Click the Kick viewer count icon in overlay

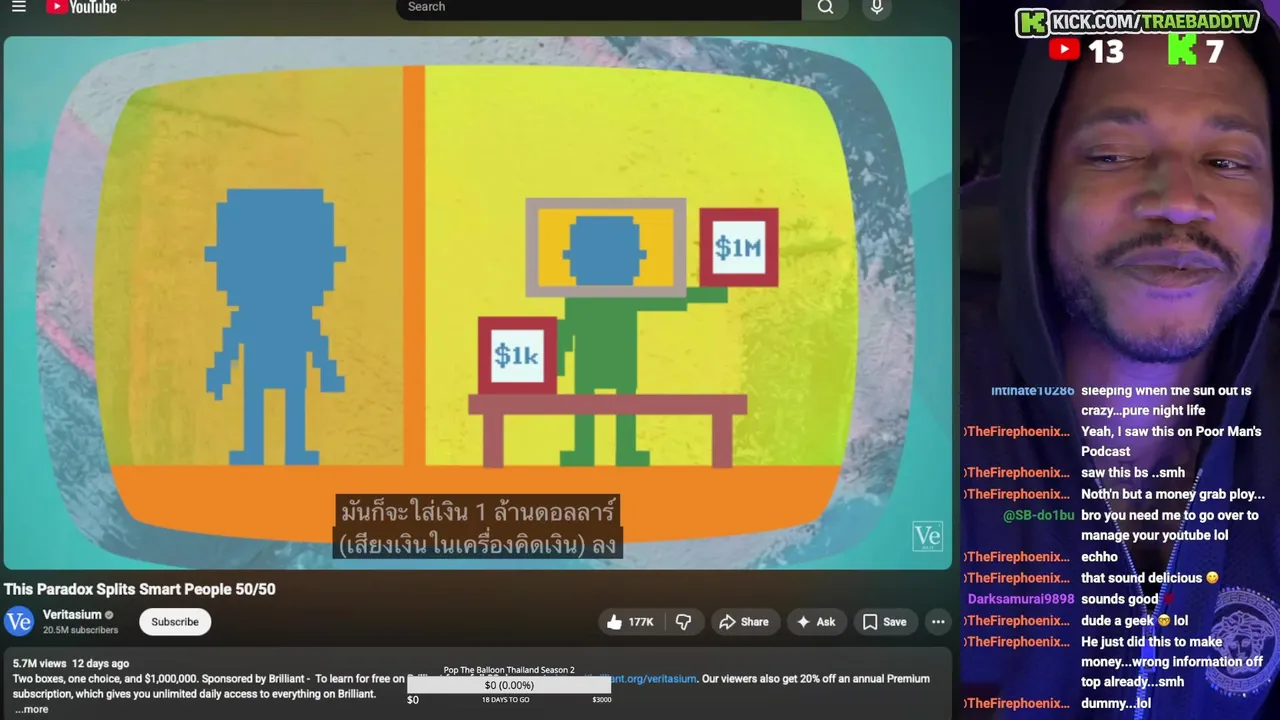click(1182, 50)
